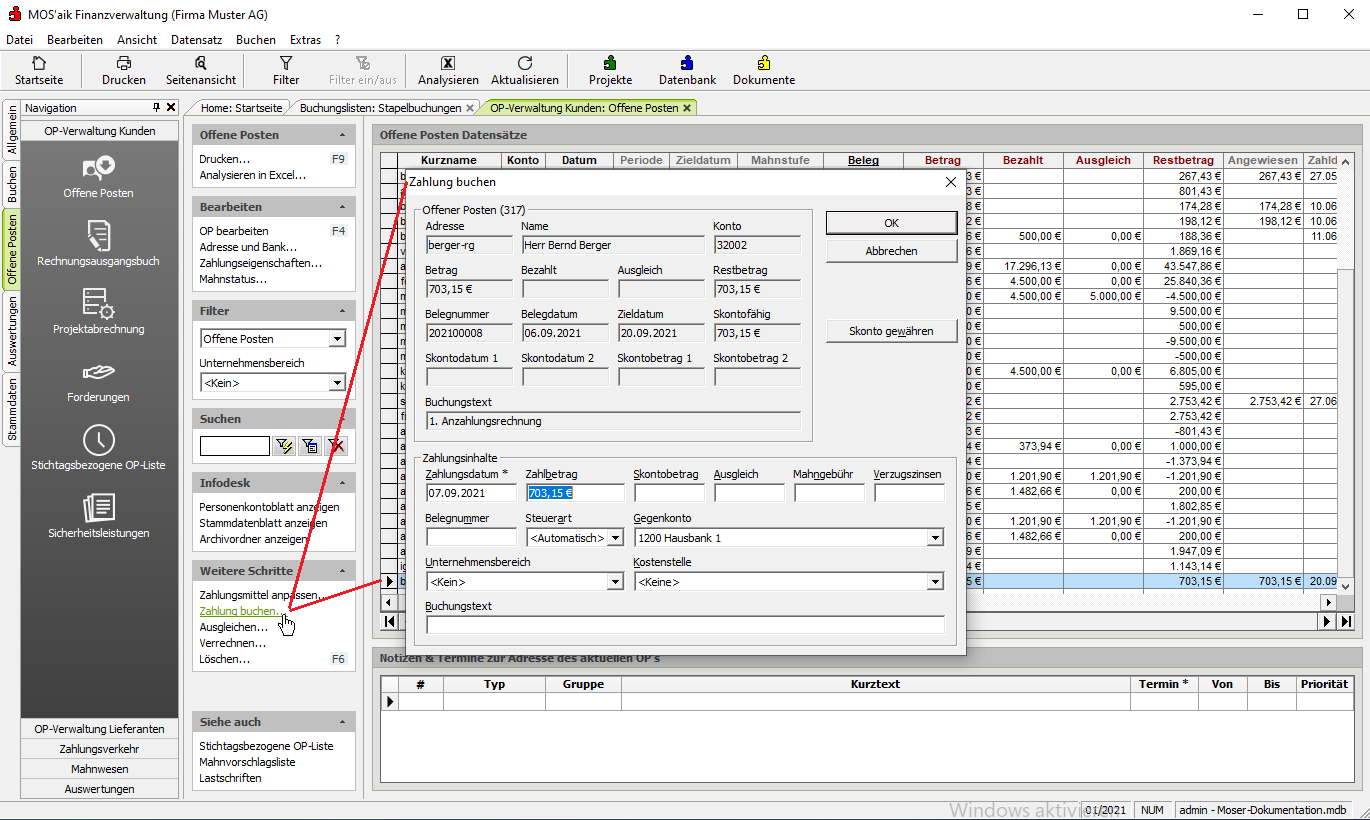This screenshot has height=820, width=1370.
Task: Expand the Steuerart dropdown
Action: 614,538
